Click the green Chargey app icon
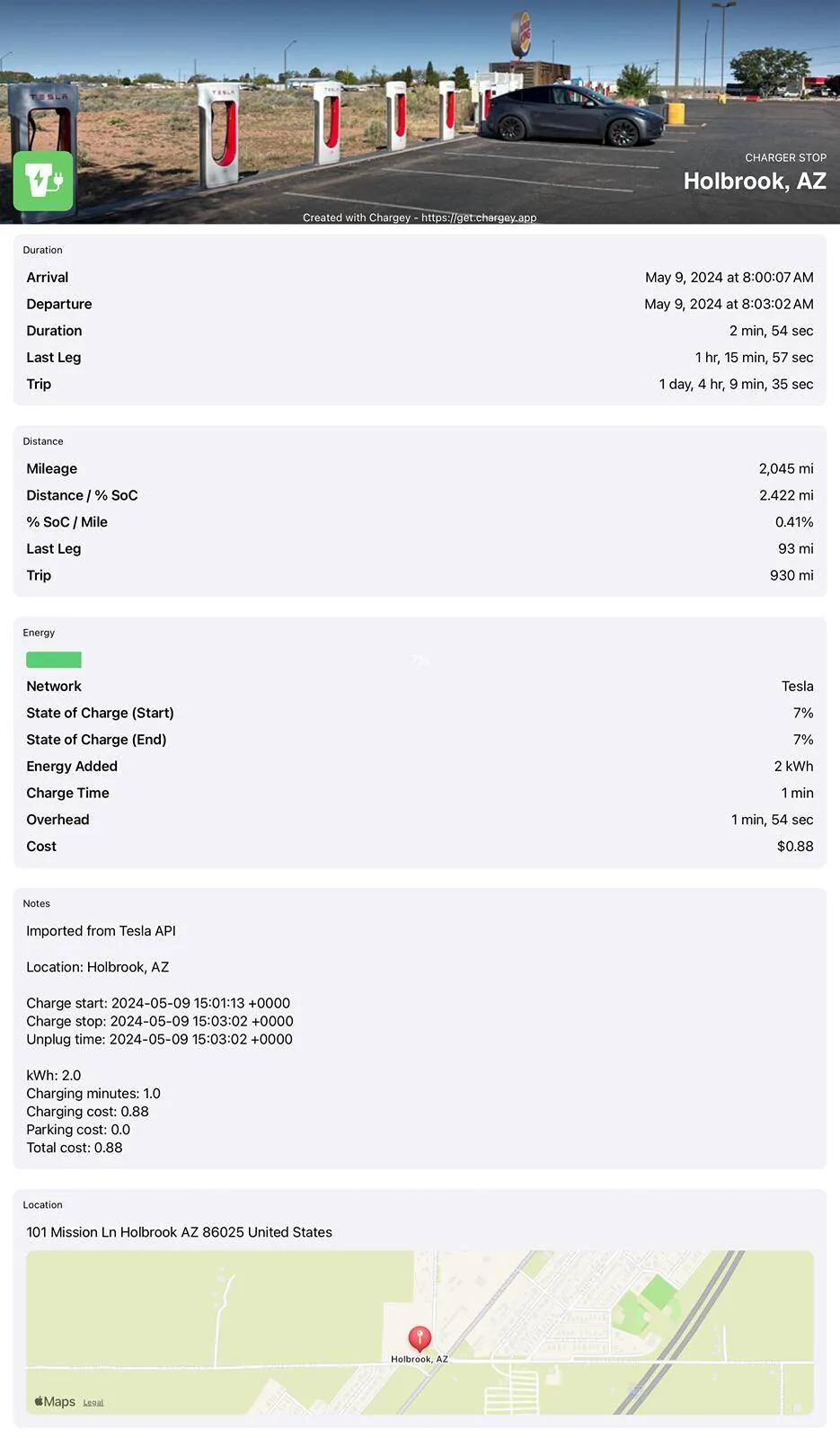840x1438 pixels. click(x=43, y=181)
